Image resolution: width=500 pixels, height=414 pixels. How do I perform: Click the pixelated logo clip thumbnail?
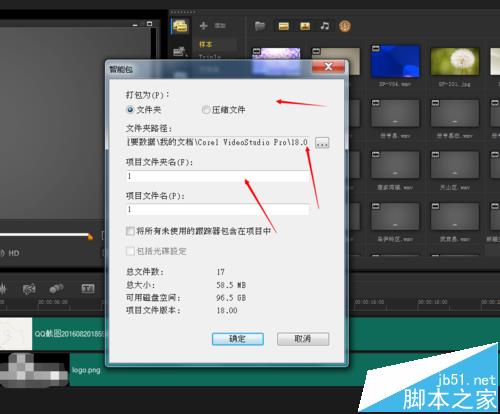[34, 370]
